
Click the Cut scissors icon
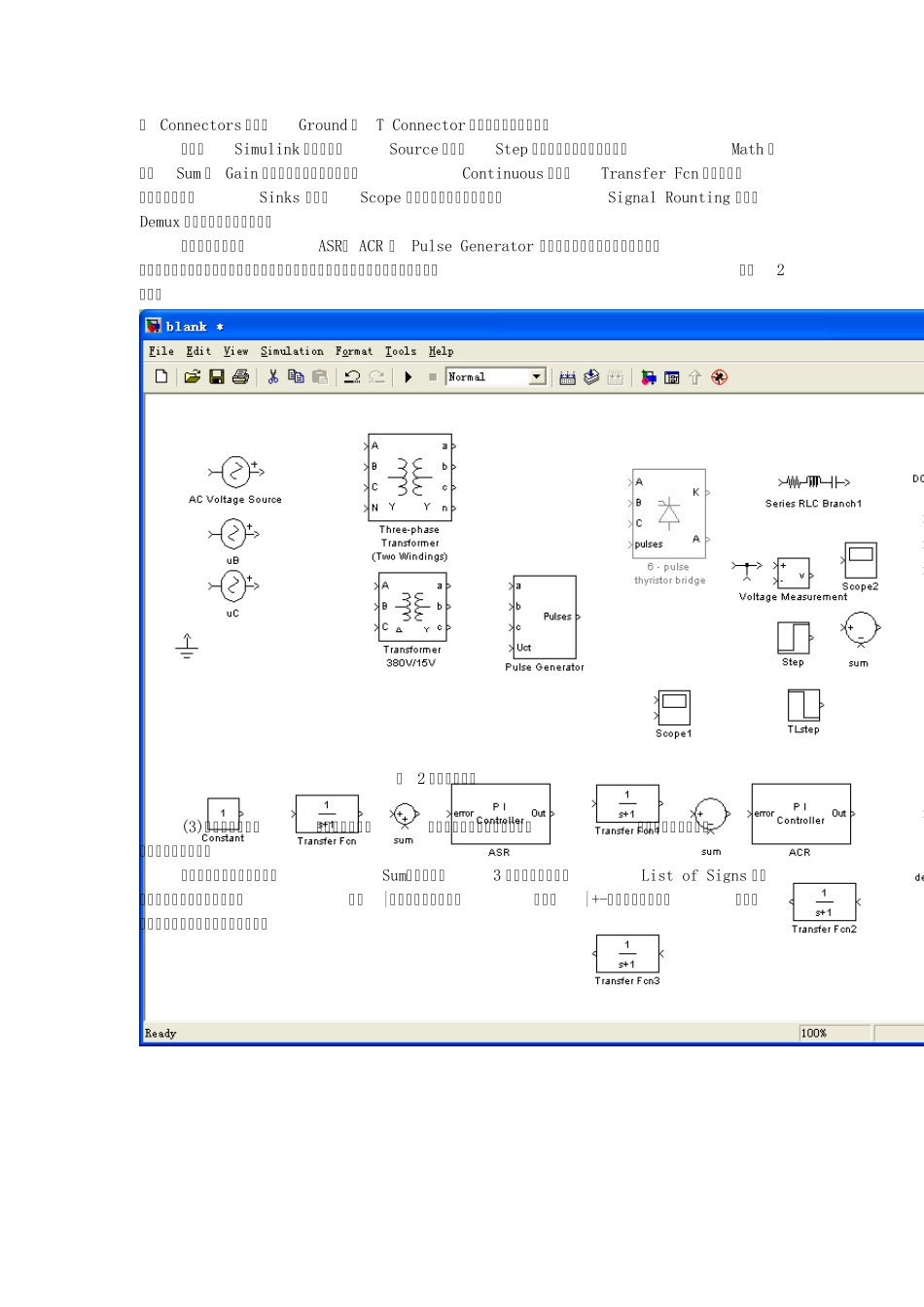[272, 376]
